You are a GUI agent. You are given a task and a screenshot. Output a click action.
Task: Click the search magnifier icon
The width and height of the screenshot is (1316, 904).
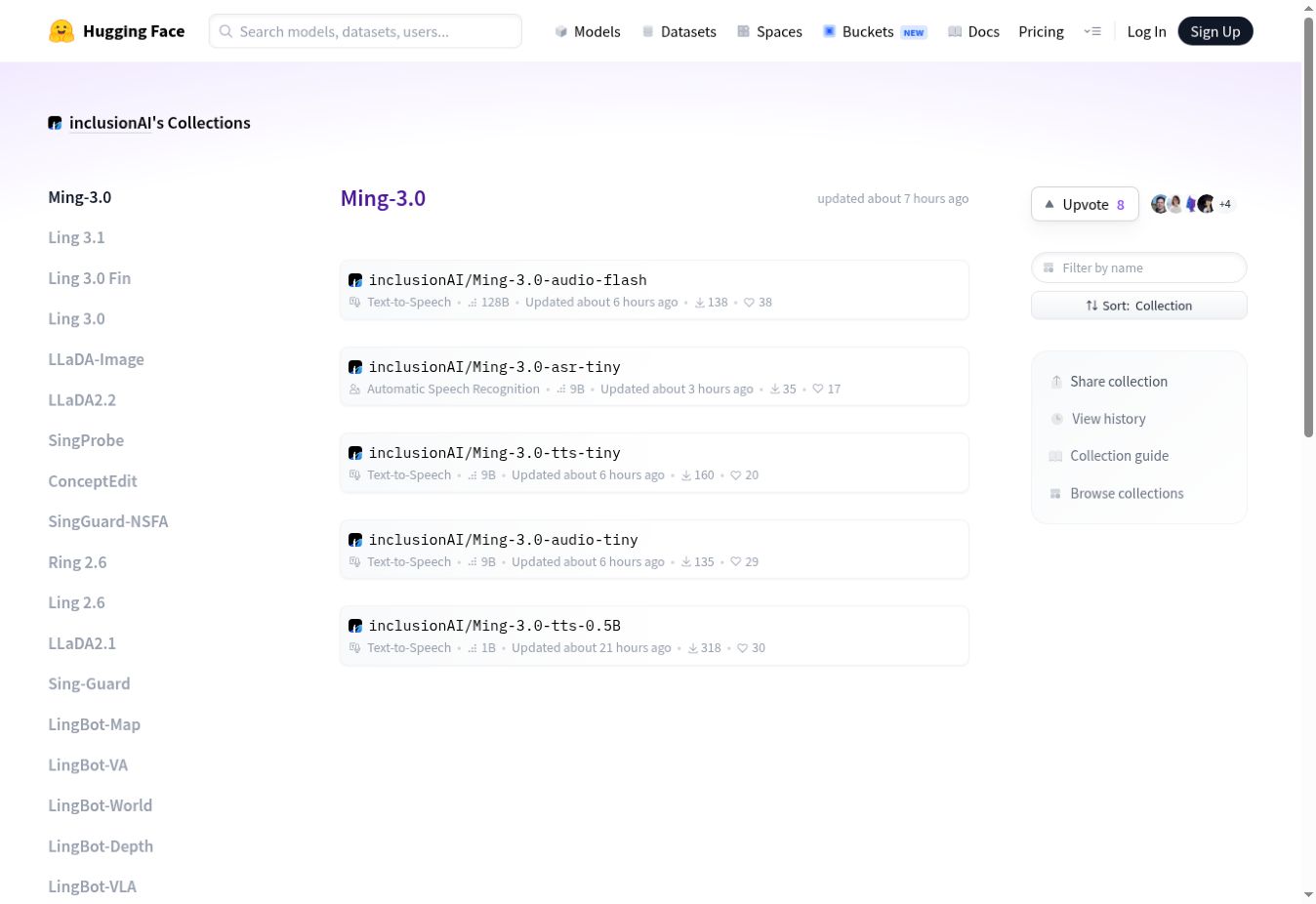pyautogui.click(x=226, y=31)
